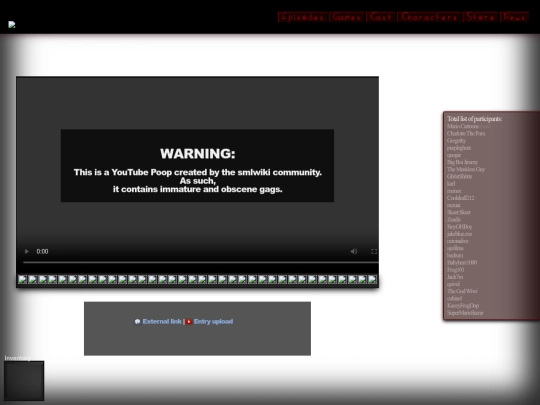Open the Store menu item
The height and width of the screenshot is (405, 540).
480,17
